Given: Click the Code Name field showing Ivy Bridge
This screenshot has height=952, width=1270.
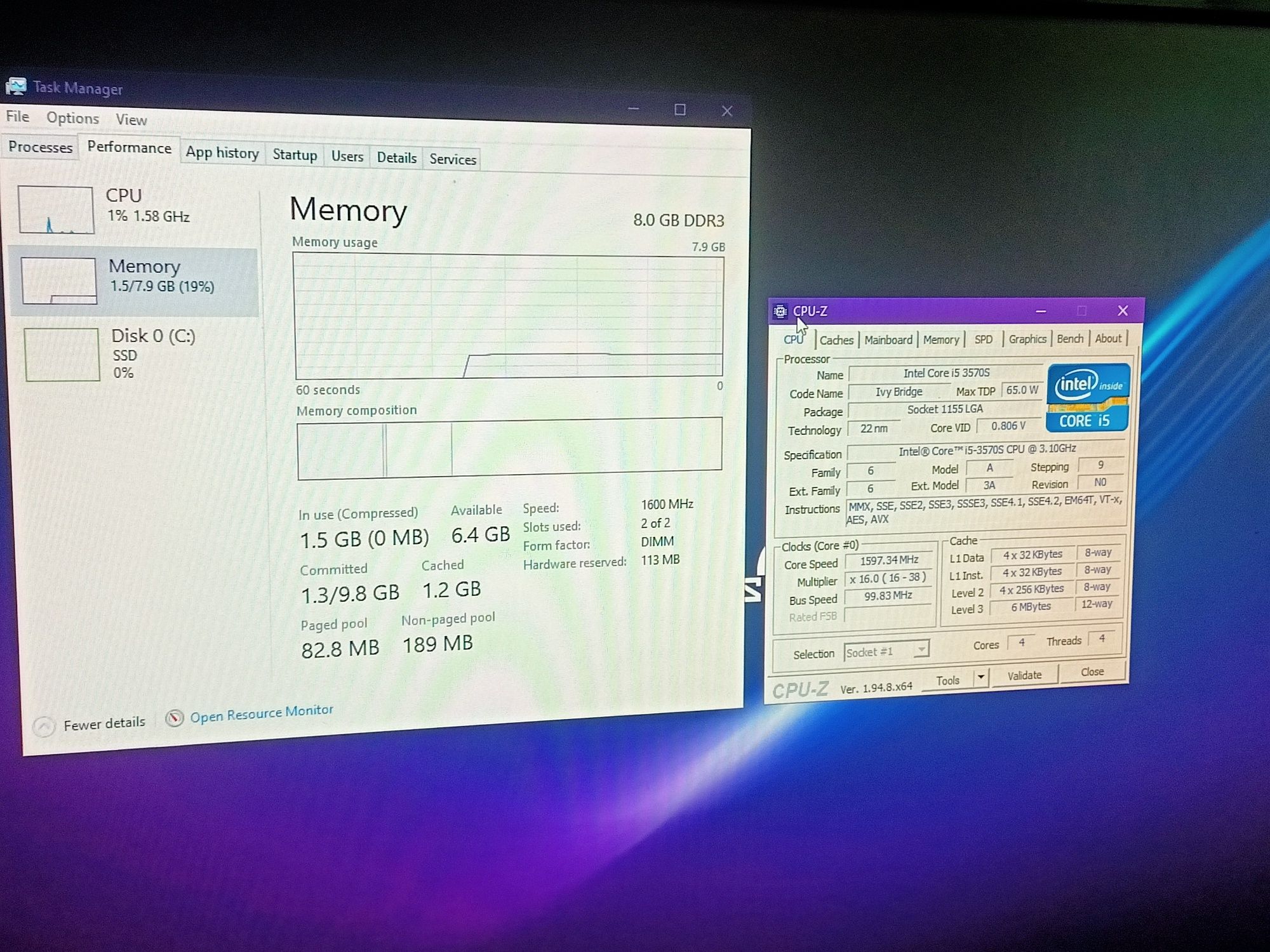Looking at the screenshot, I should coord(899,392).
